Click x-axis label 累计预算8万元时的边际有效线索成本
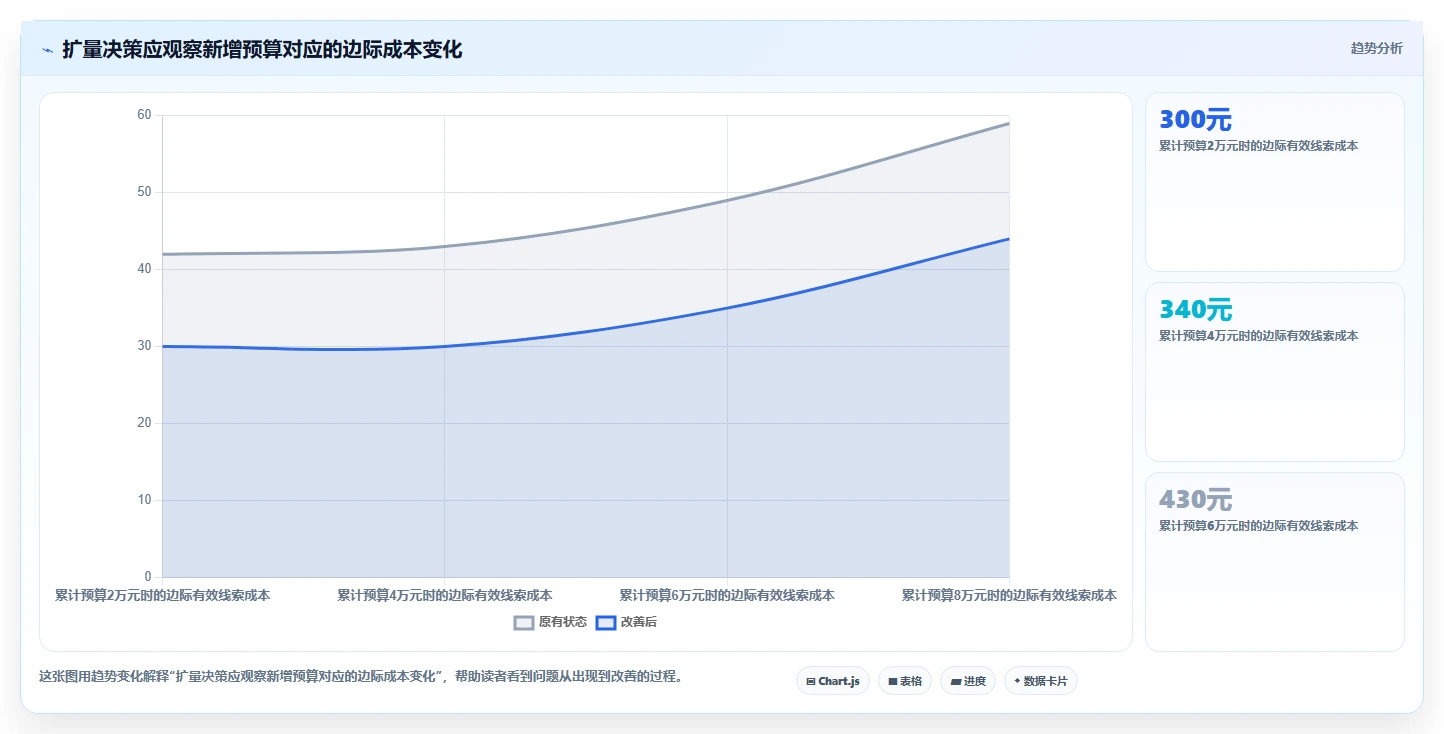The width and height of the screenshot is (1444, 734). tap(1009, 595)
